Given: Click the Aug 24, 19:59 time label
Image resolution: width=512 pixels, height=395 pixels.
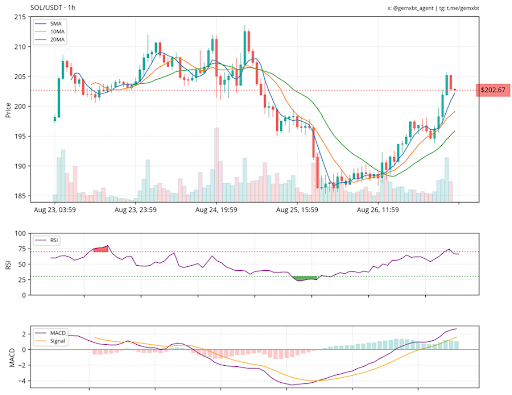Looking at the screenshot, I should click(216, 210).
